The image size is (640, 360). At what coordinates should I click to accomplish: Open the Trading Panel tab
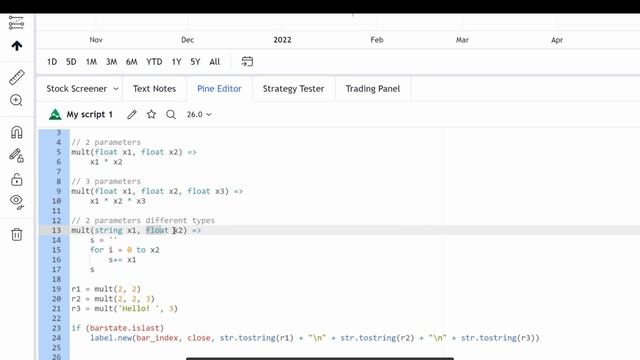tap(373, 89)
